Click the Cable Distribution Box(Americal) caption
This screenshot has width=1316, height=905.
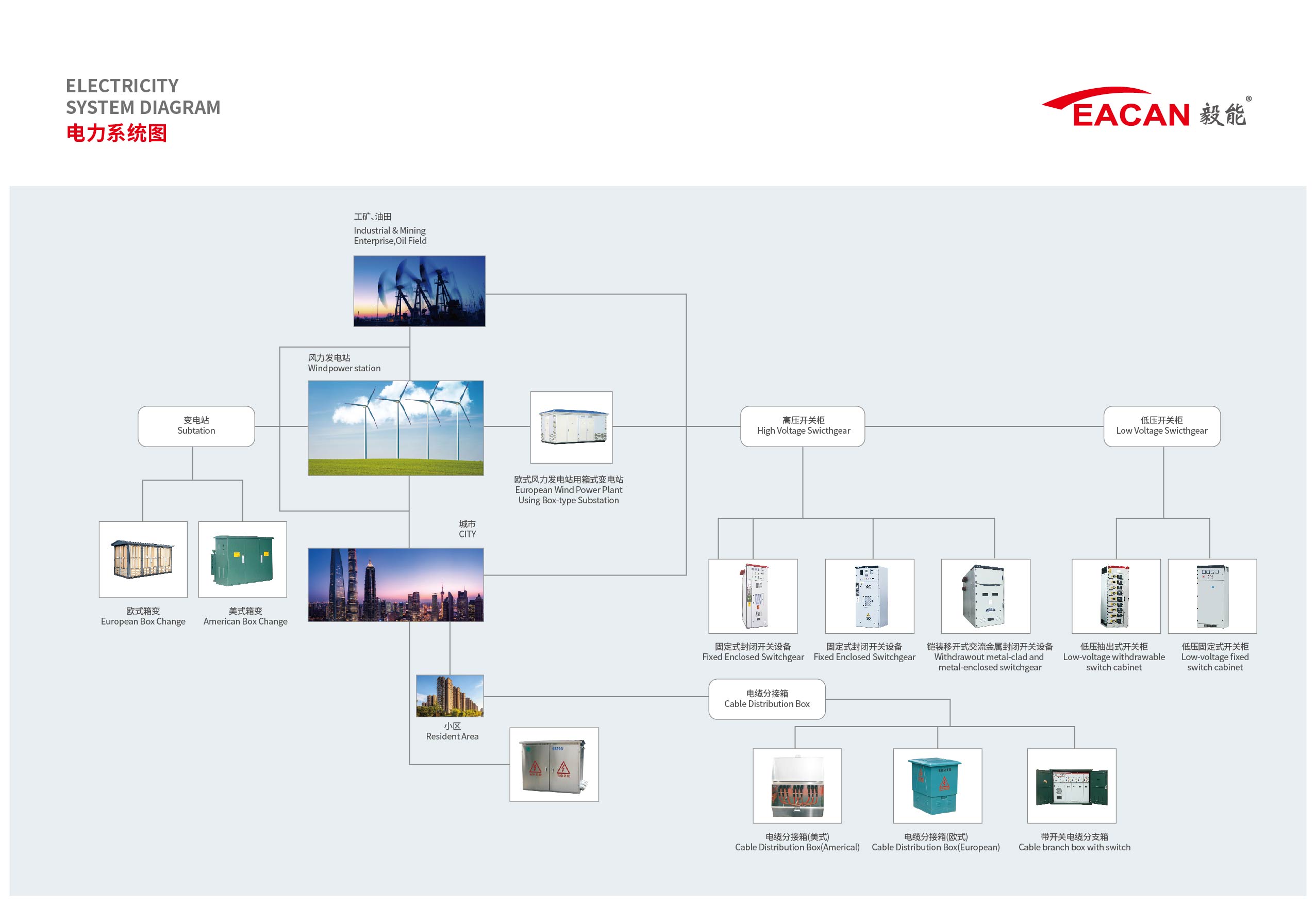(797, 847)
